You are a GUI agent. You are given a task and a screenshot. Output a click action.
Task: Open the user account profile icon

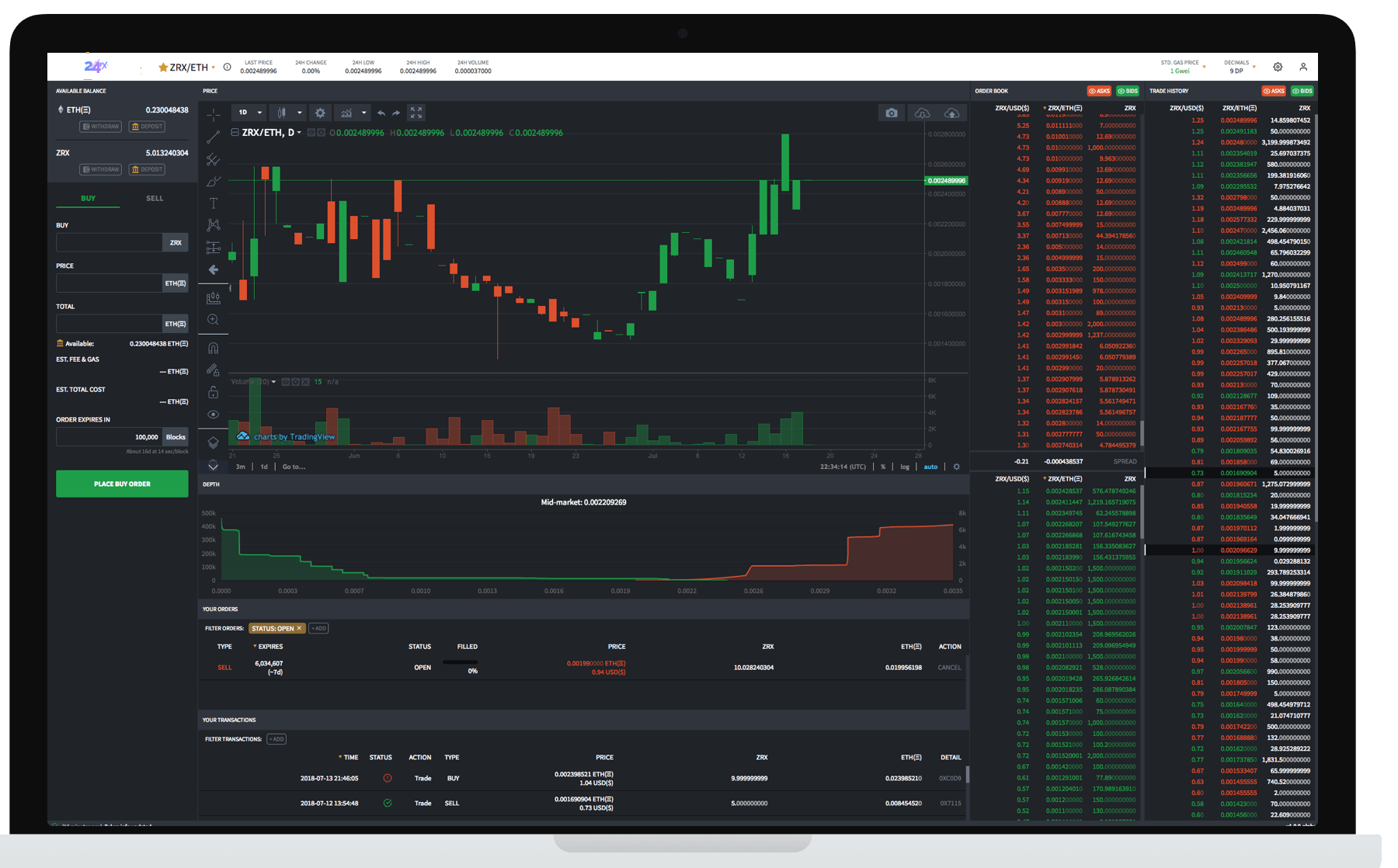pos(1303,68)
